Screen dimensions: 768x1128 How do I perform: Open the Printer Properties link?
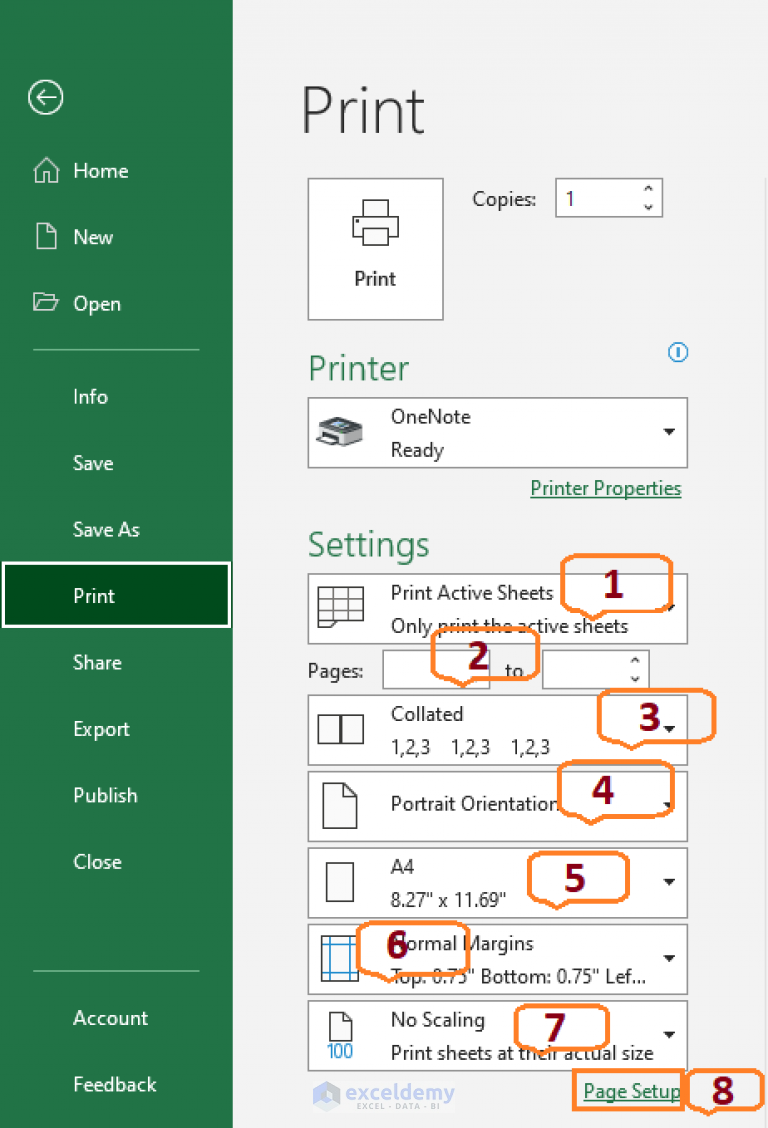[x=605, y=488]
